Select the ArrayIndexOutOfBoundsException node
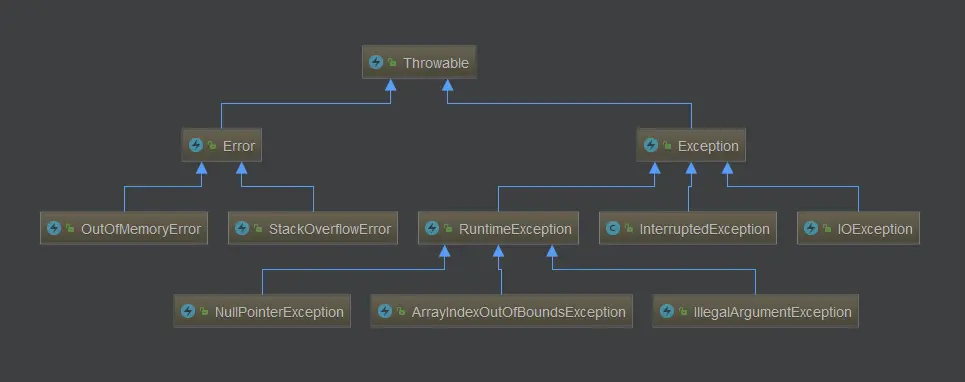The height and width of the screenshot is (382, 965). [501, 311]
